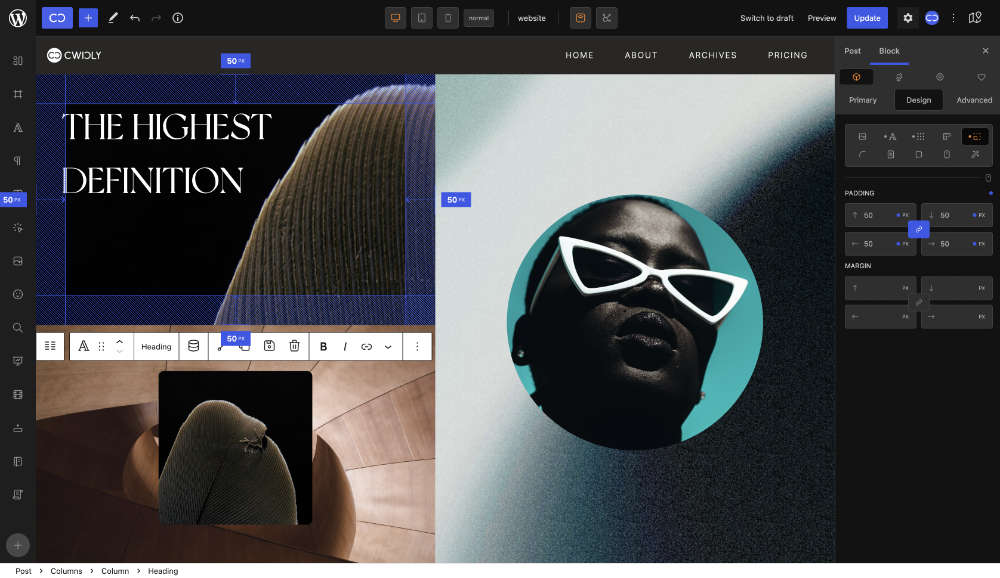Toggle the linked margin values button
The width and height of the screenshot is (1000, 578).
click(x=918, y=302)
